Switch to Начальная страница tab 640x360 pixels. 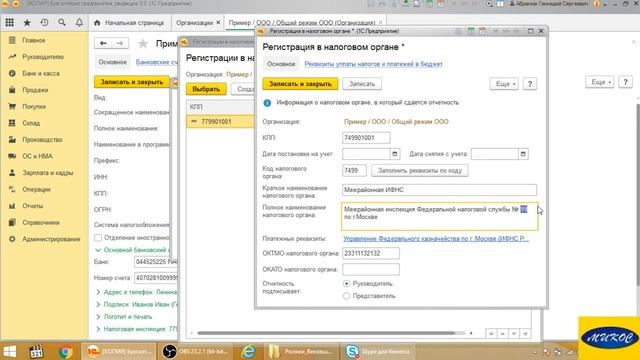(x=130, y=23)
